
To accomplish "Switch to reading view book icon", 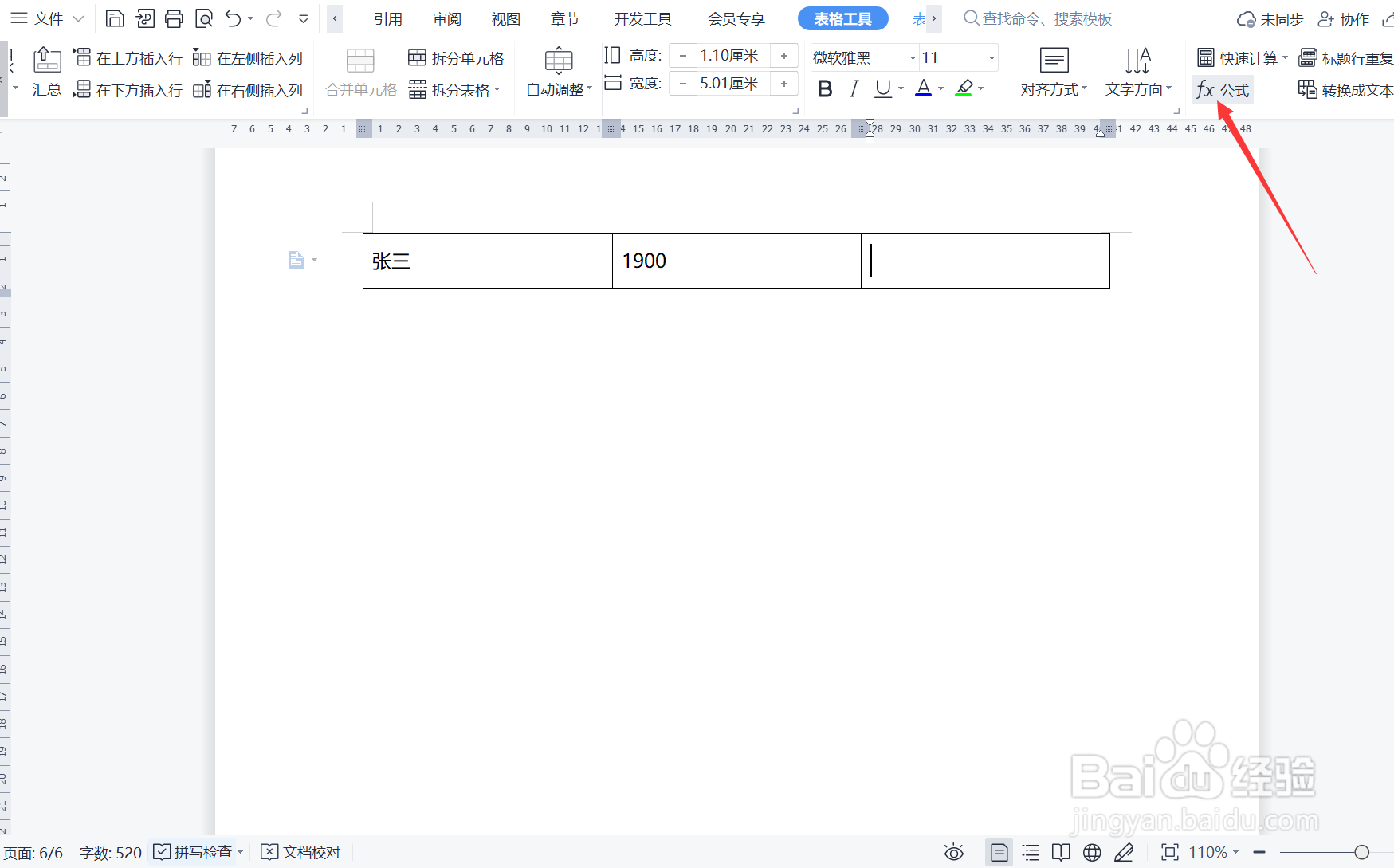I will pyautogui.click(x=1061, y=852).
